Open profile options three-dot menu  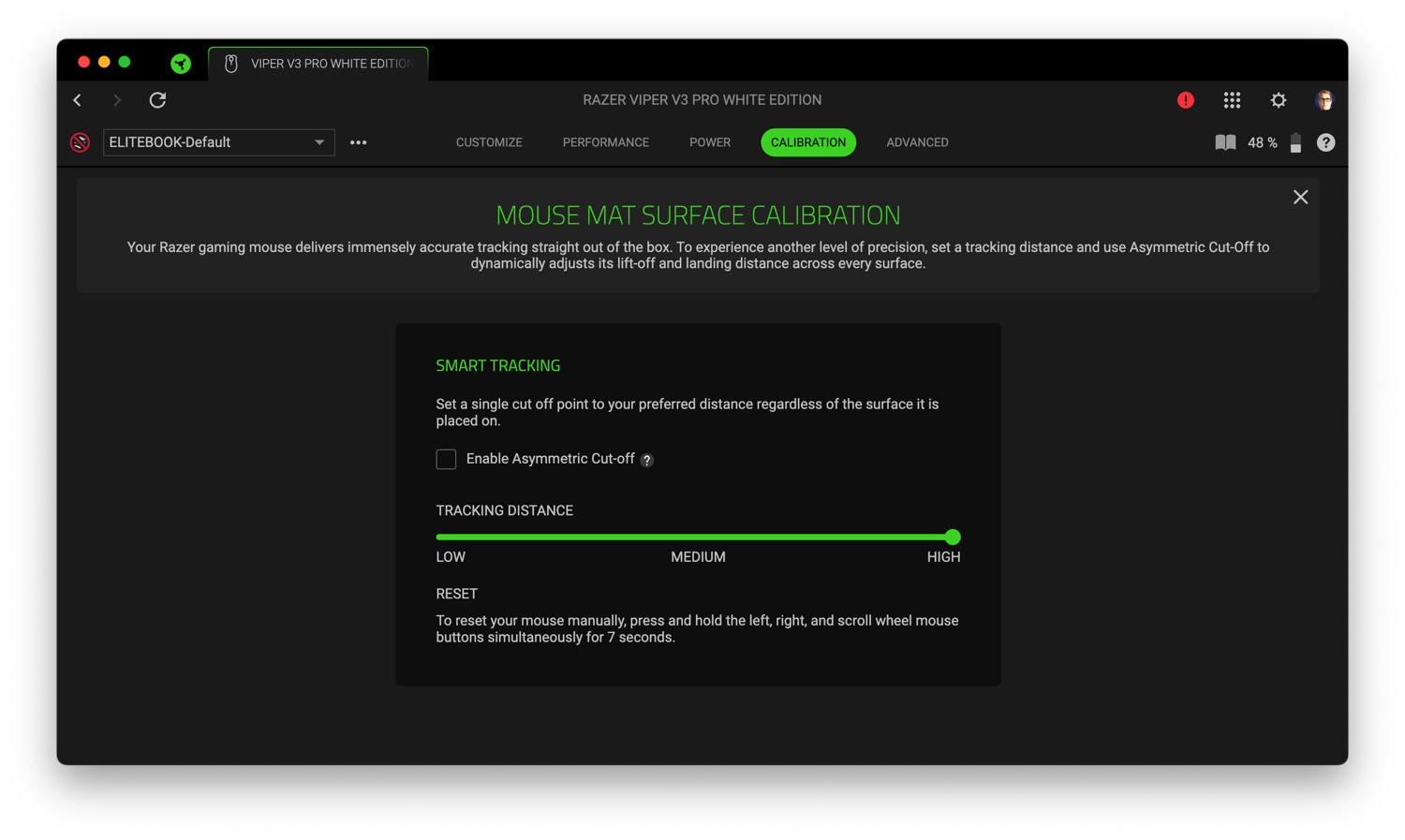coord(359,142)
